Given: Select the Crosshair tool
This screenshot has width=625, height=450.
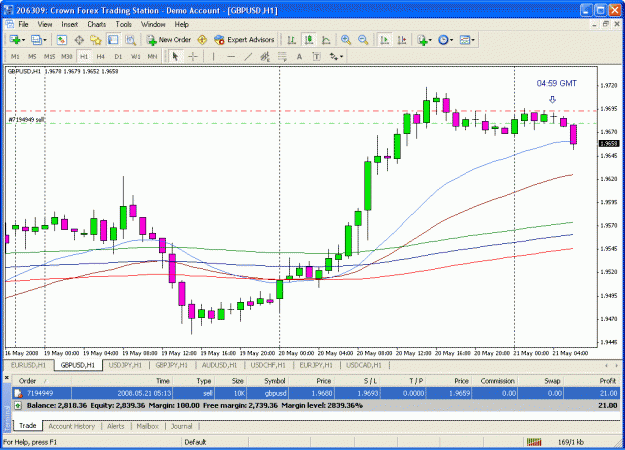Looking at the screenshot, I should tap(193, 57).
